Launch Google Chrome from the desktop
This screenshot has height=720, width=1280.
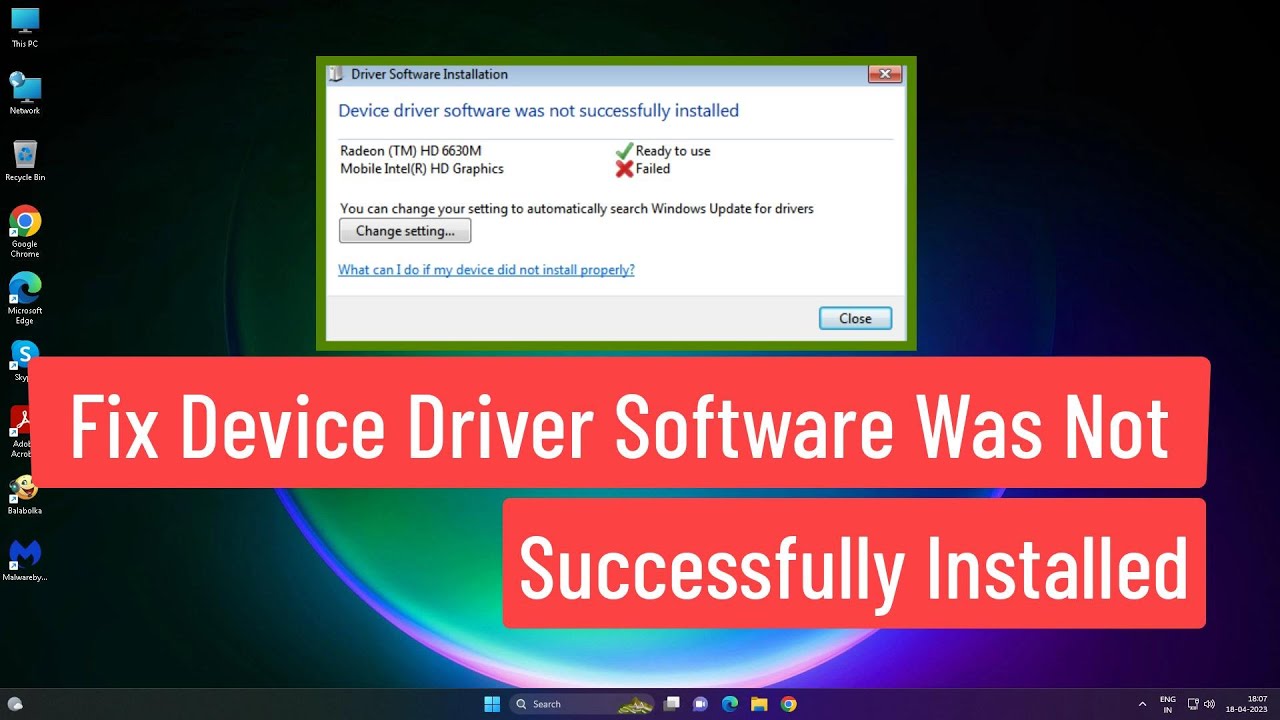point(25,231)
